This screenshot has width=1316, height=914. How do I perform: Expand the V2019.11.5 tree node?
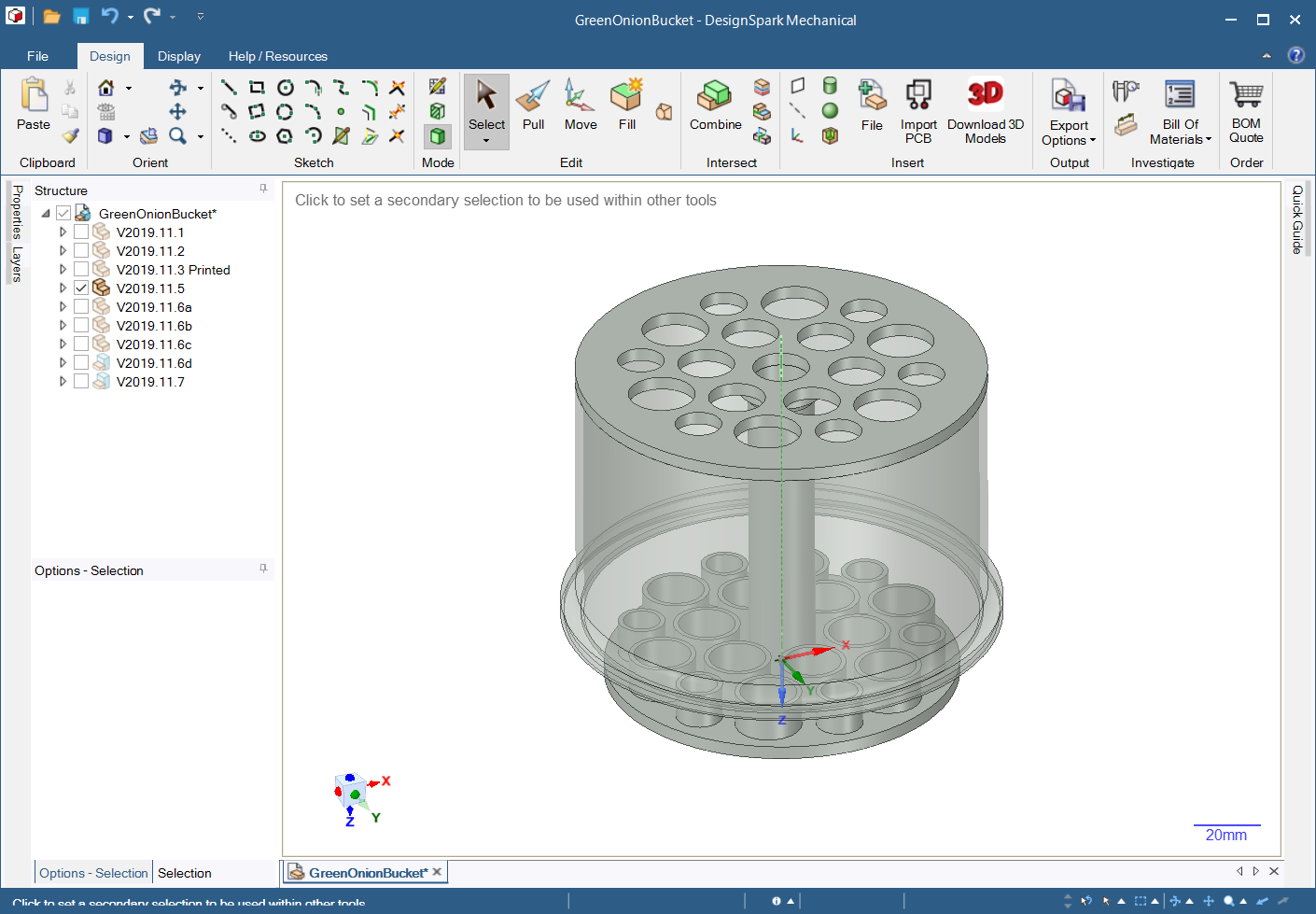pyautogui.click(x=63, y=288)
